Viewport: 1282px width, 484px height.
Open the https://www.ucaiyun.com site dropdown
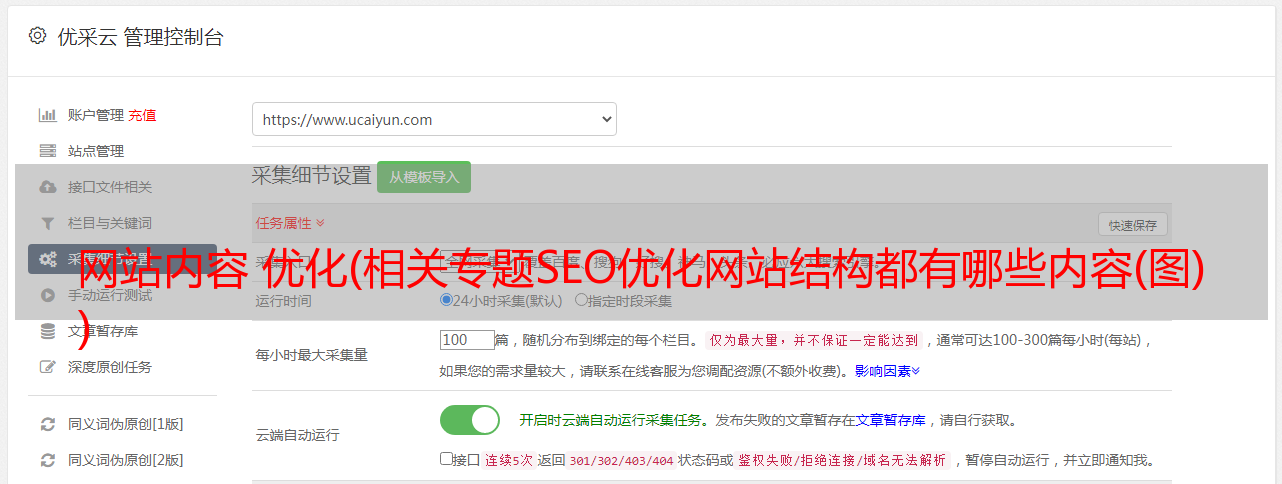click(x=434, y=119)
